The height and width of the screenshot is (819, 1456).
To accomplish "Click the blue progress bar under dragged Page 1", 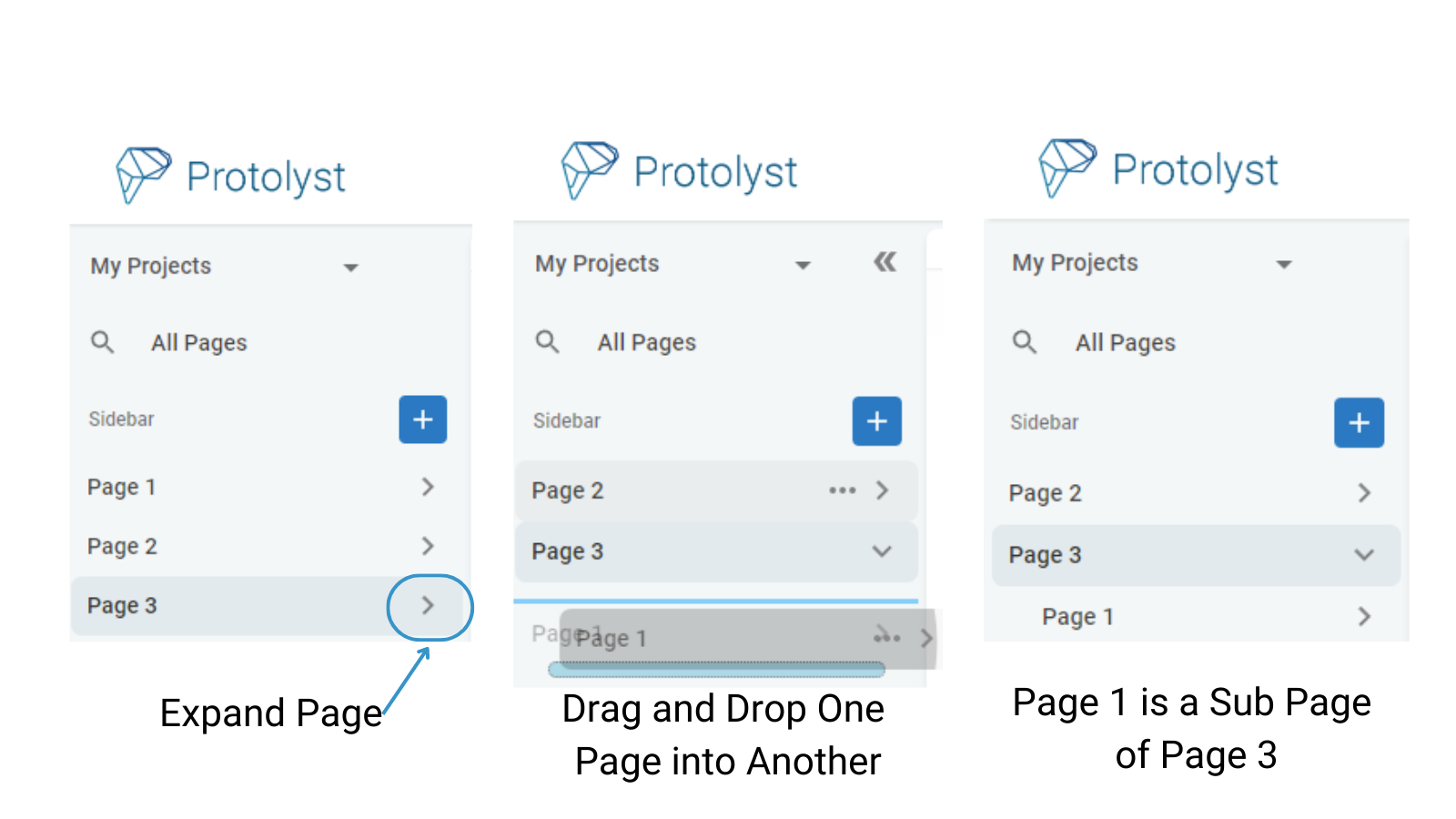I will pos(715,670).
